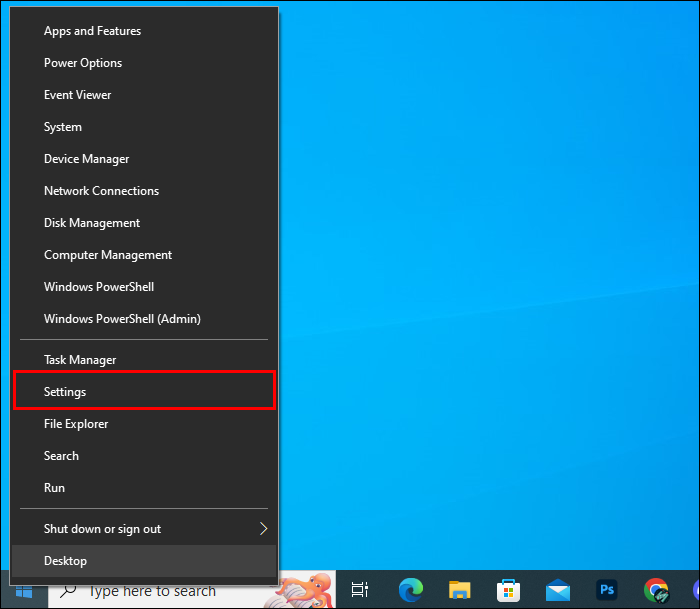700x609 pixels.
Task: Click the Windows Start button
Action: point(23,590)
